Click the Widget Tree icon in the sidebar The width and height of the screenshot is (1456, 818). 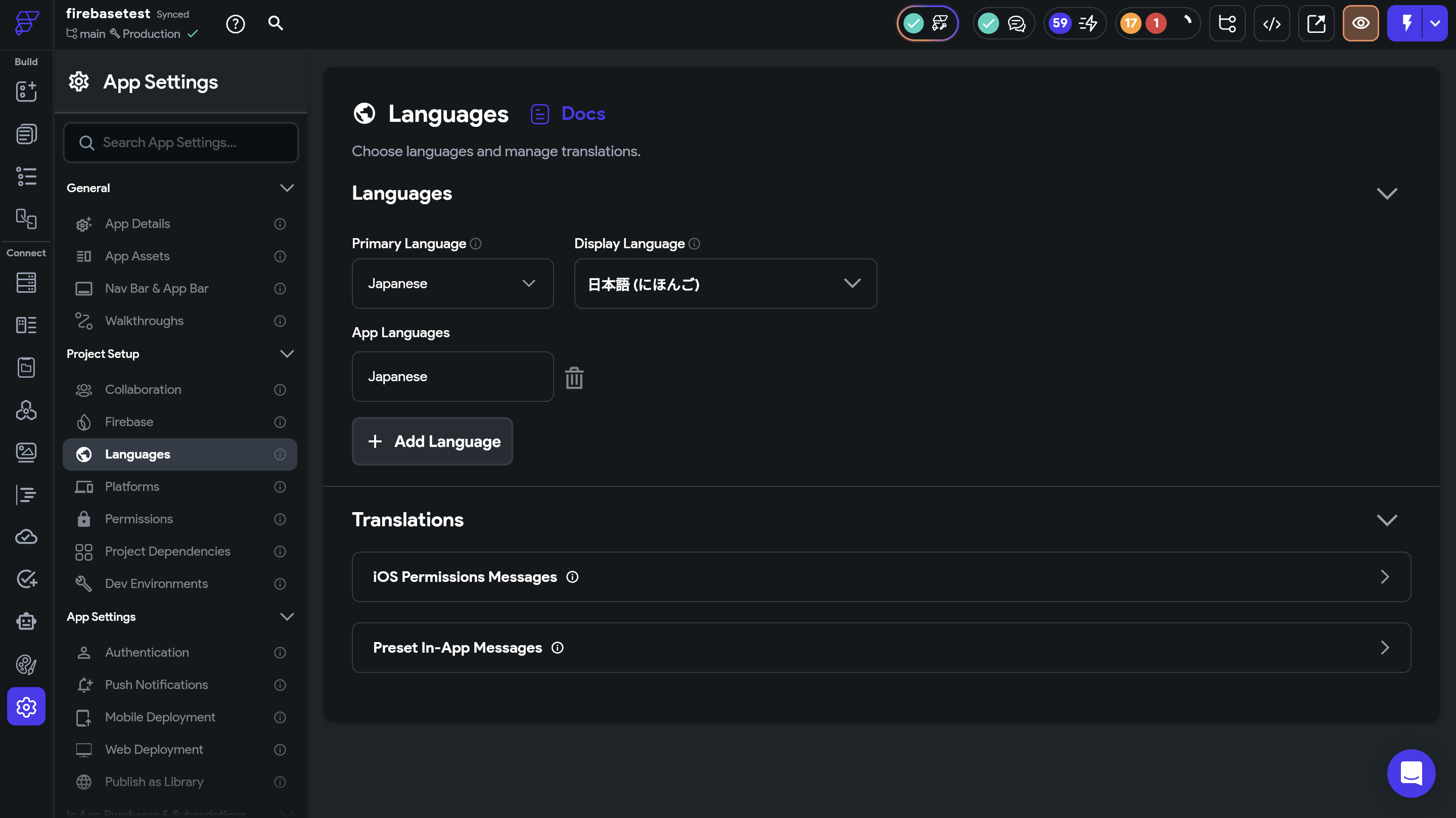pyautogui.click(x=26, y=177)
